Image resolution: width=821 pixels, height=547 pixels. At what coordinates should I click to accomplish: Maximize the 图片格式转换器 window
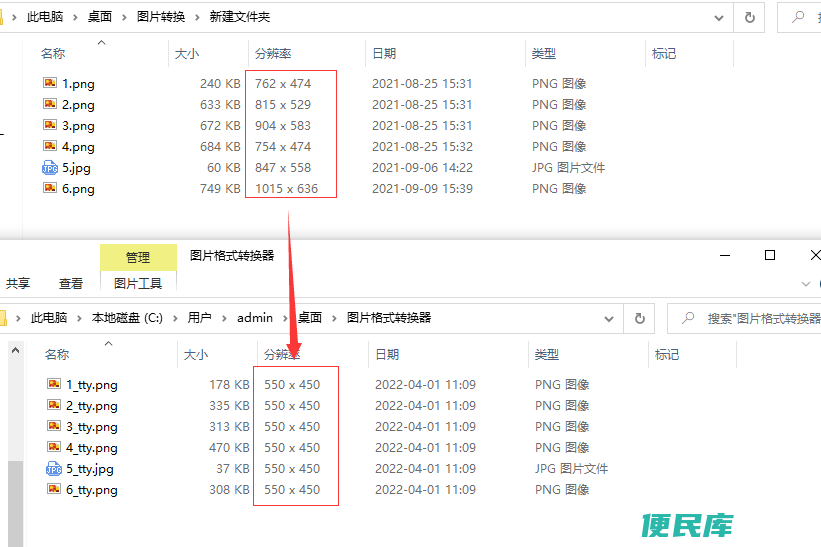tap(770, 255)
